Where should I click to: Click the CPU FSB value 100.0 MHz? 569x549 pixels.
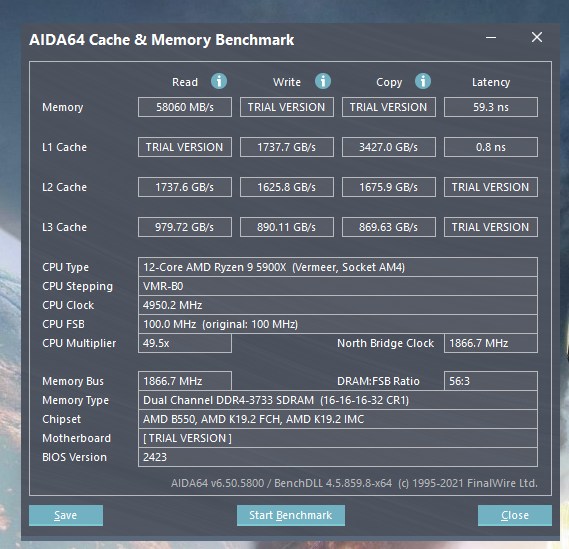pos(338,324)
